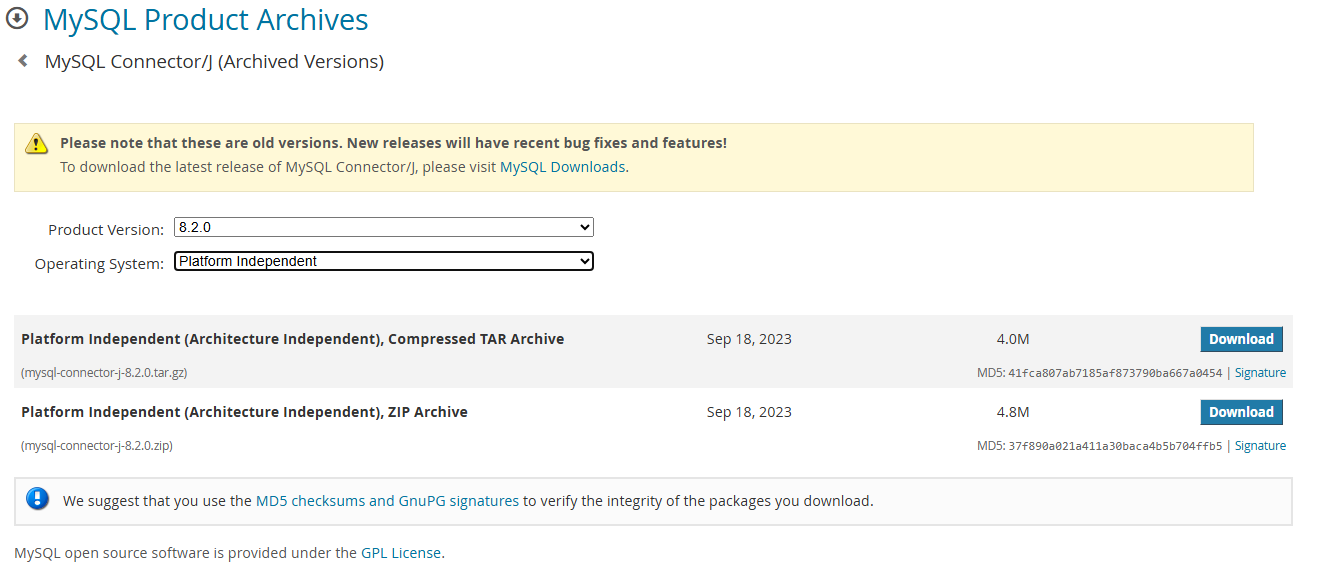Click the back chevron before MySQL Connector/J

point(23,61)
